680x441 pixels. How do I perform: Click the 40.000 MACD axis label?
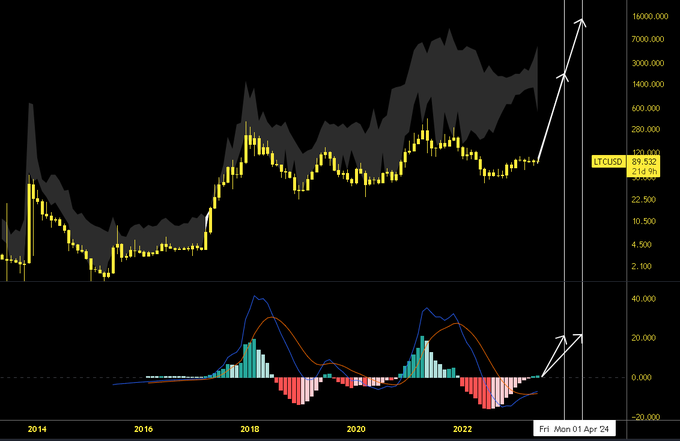click(x=644, y=299)
